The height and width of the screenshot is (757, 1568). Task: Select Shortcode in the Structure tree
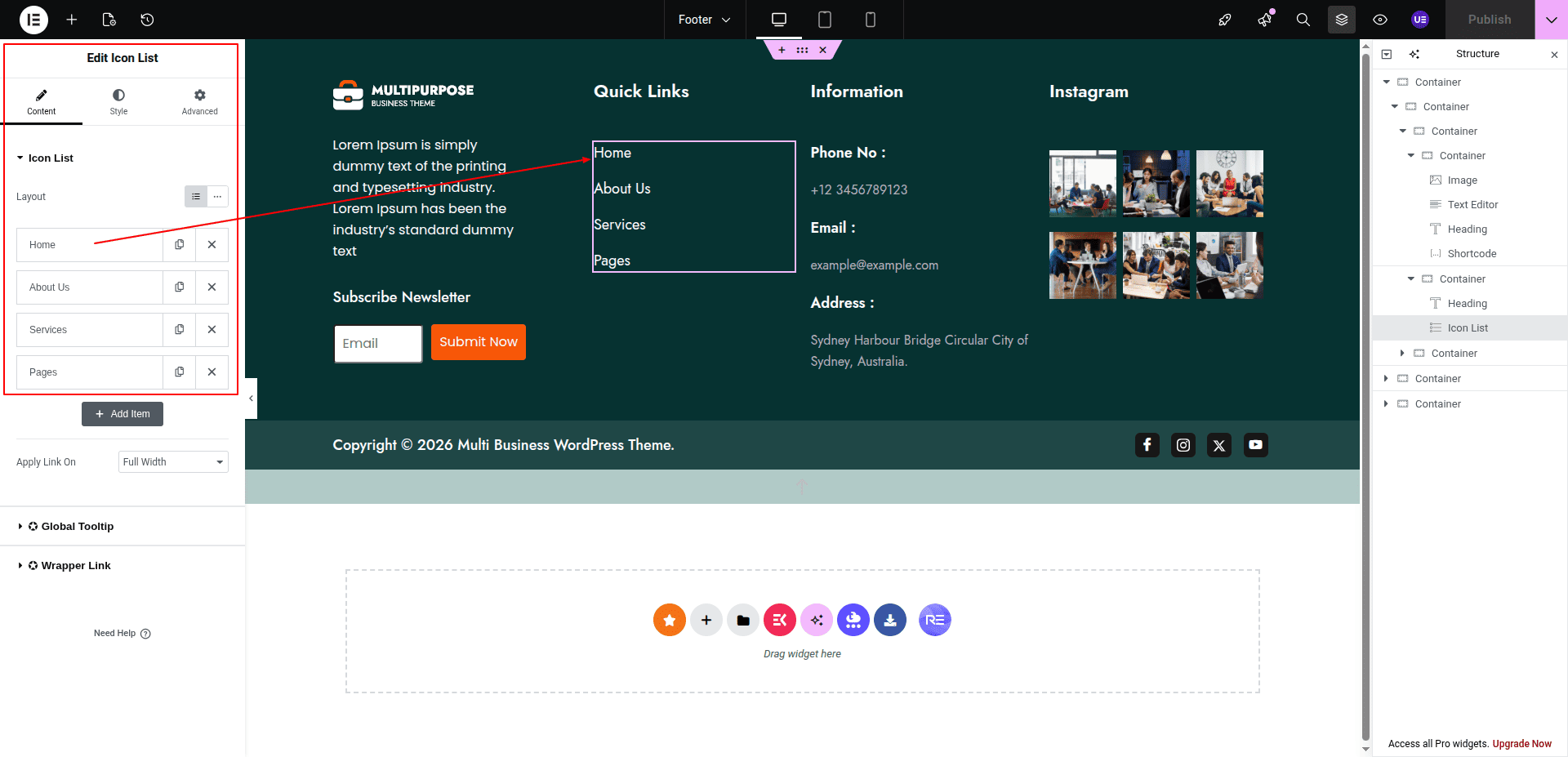[x=1472, y=254]
